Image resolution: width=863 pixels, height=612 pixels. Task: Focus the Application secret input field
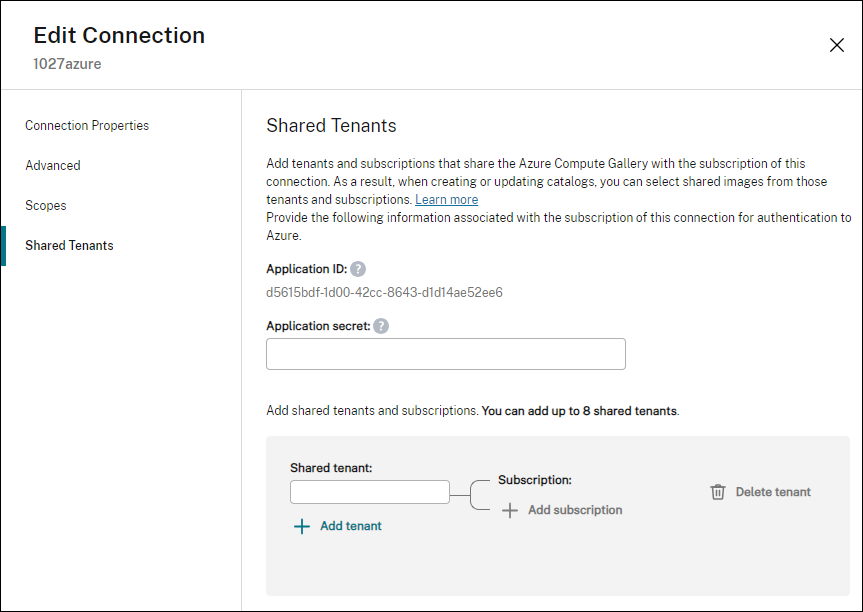point(445,354)
